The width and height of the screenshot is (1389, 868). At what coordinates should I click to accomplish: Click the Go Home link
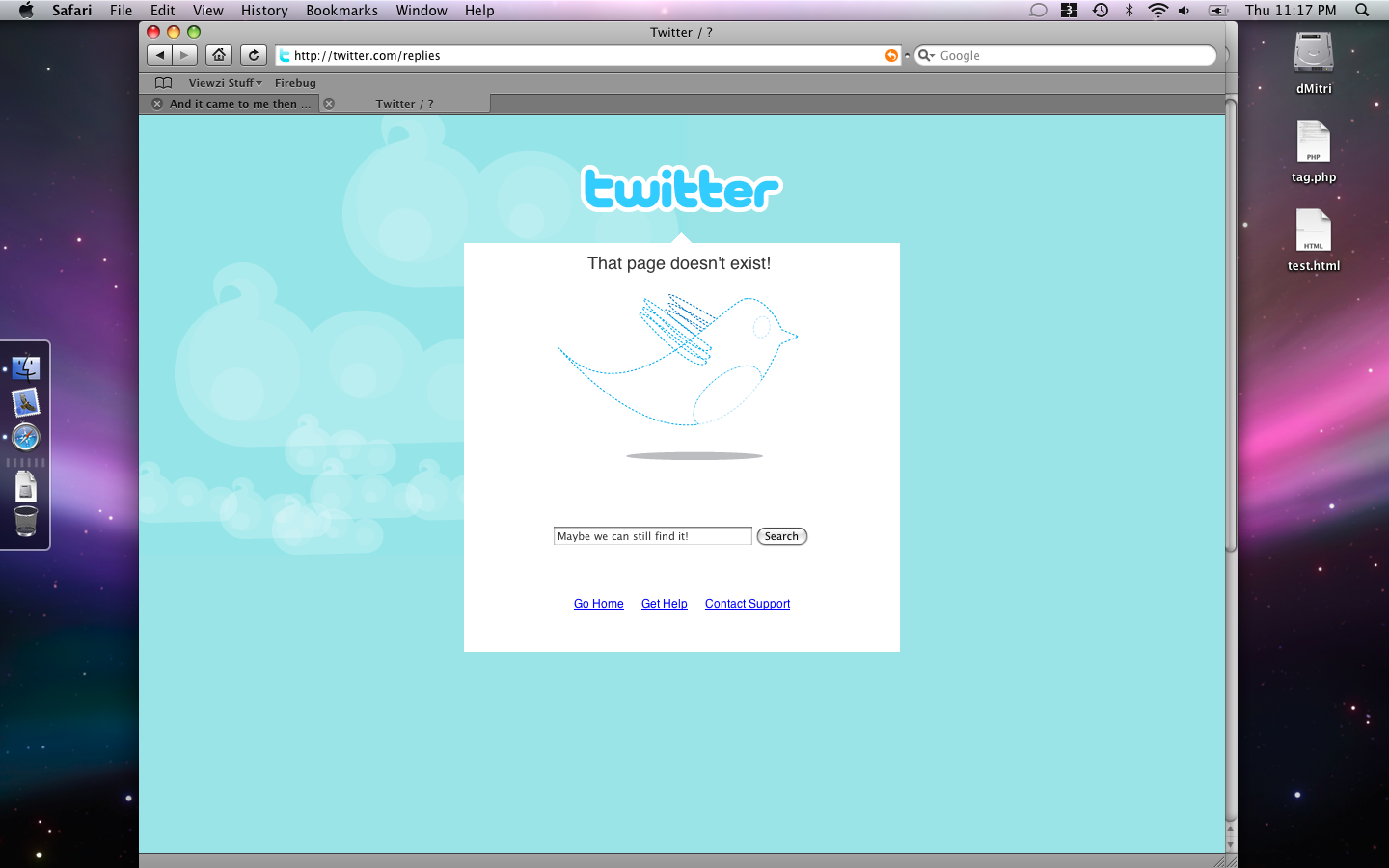point(599,604)
